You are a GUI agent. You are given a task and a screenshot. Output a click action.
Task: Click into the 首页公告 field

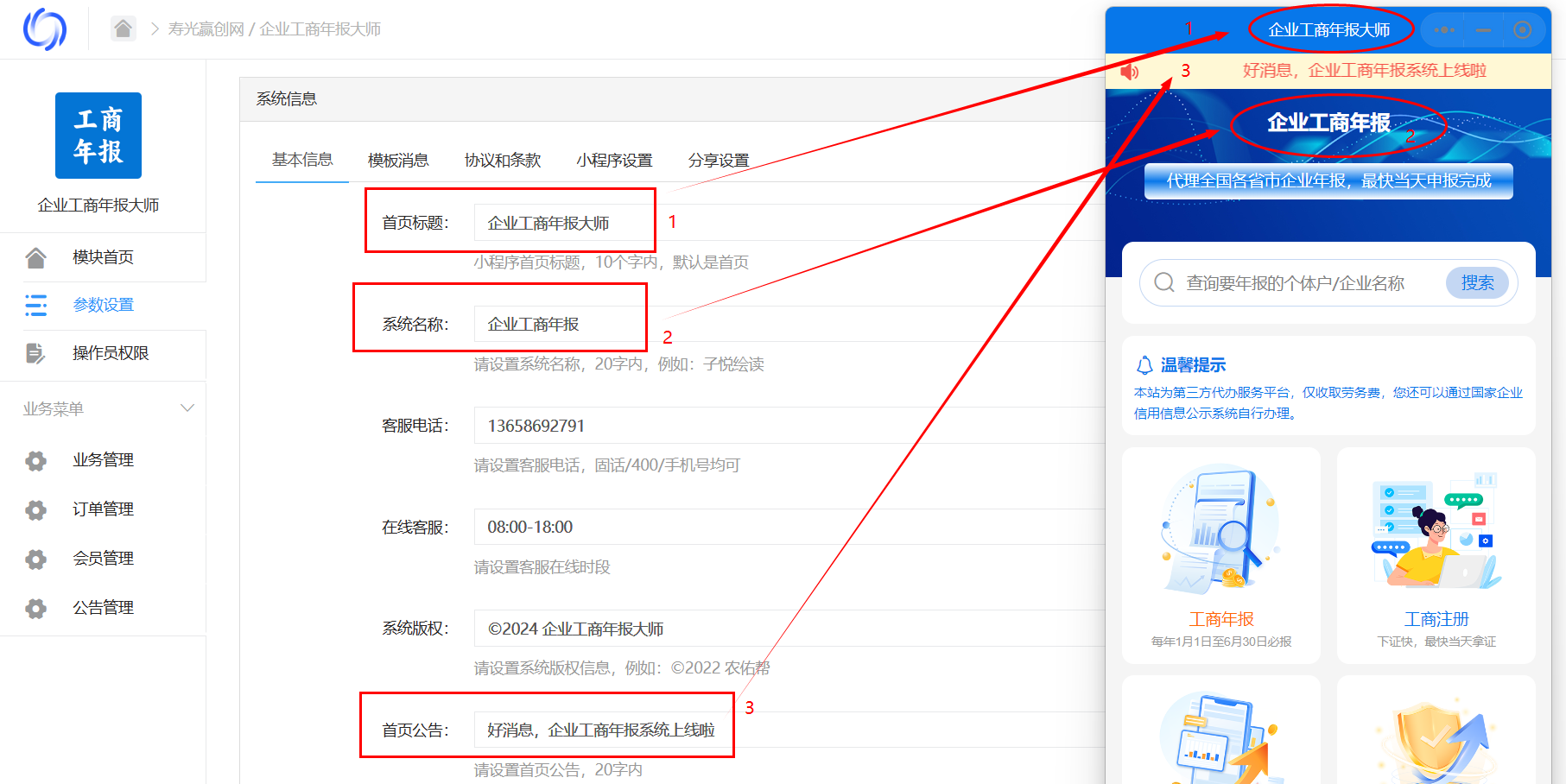pyautogui.click(x=789, y=730)
